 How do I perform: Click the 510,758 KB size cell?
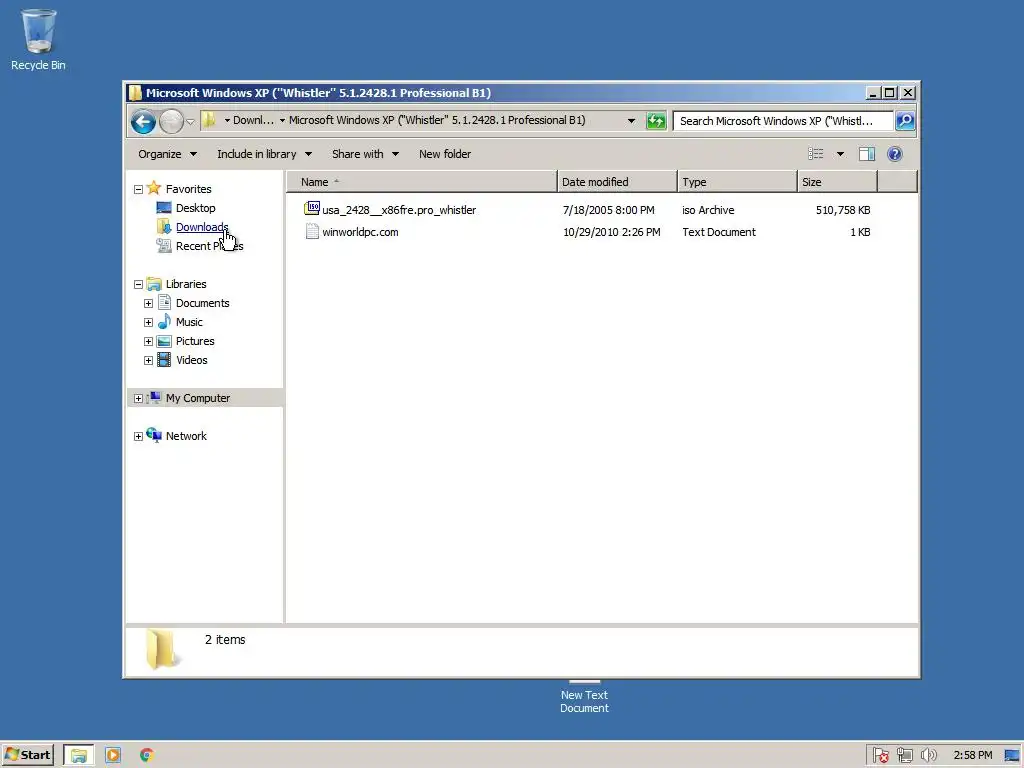click(x=842, y=210)
